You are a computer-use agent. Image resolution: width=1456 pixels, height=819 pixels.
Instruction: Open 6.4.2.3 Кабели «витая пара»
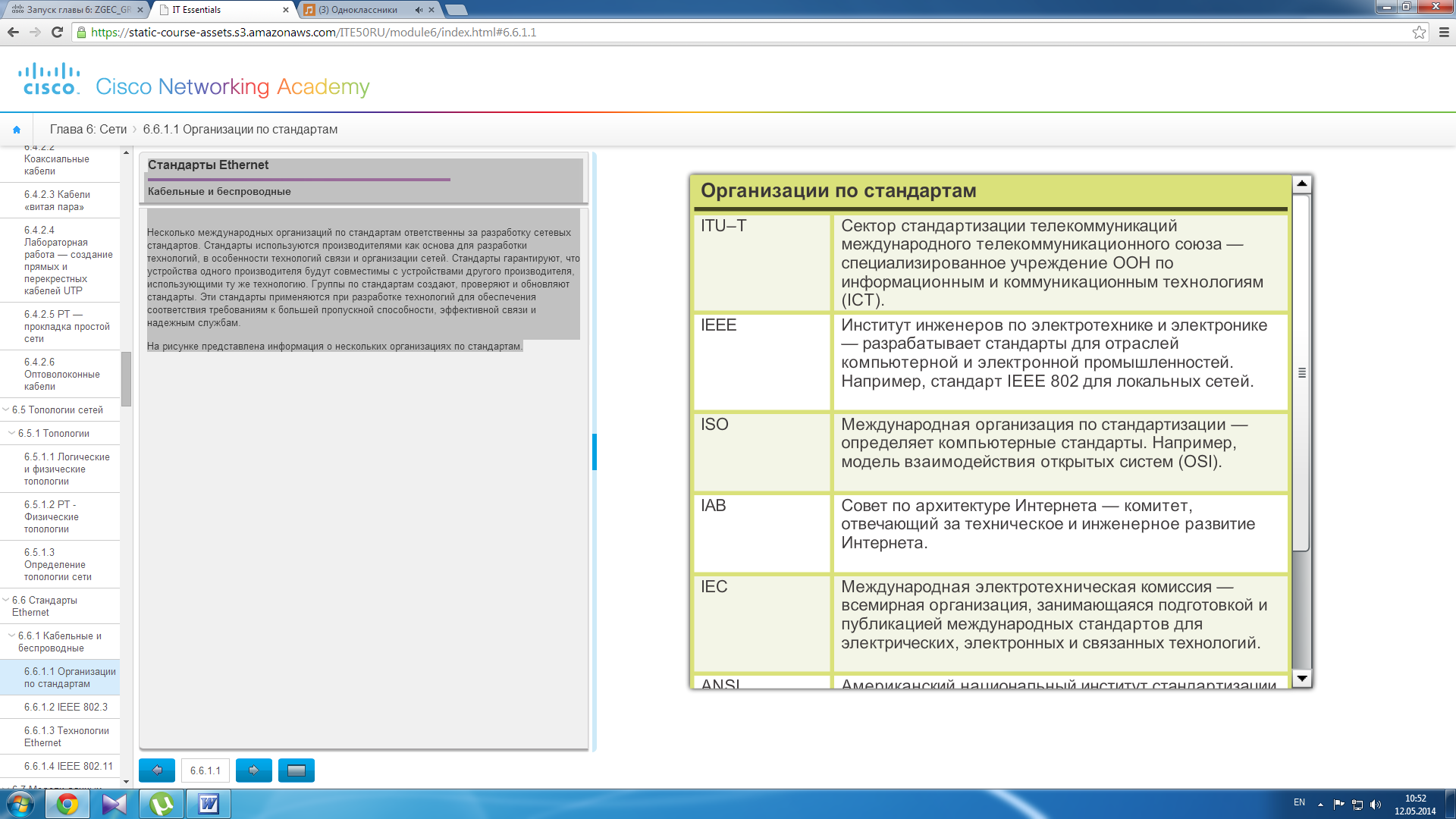tap(60, 200)
